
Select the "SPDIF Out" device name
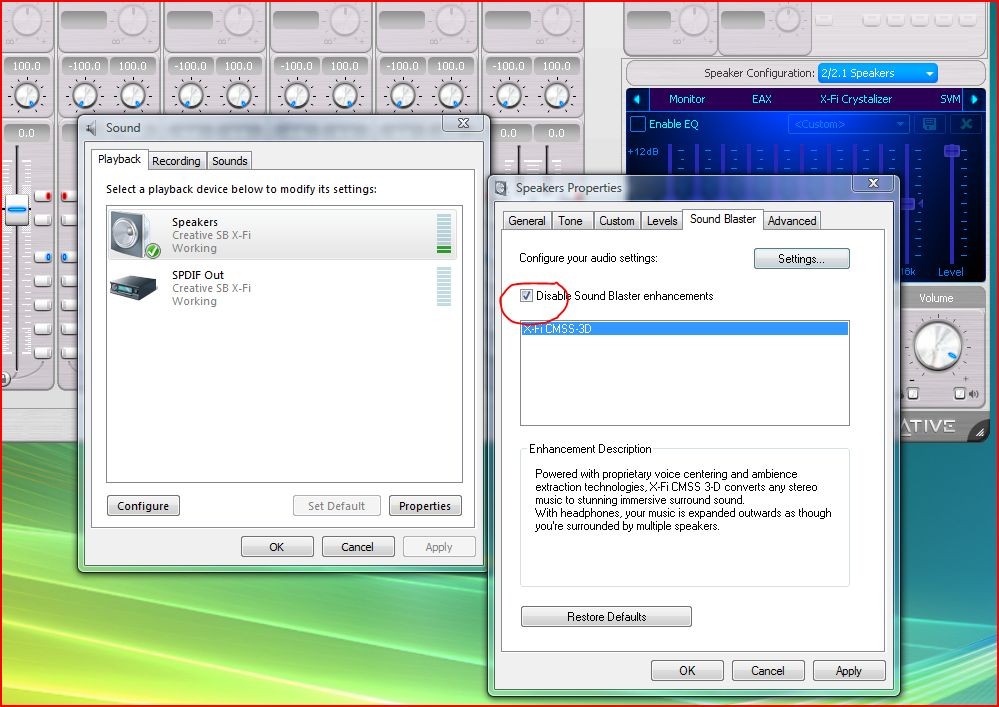click(x=198, y=275)
